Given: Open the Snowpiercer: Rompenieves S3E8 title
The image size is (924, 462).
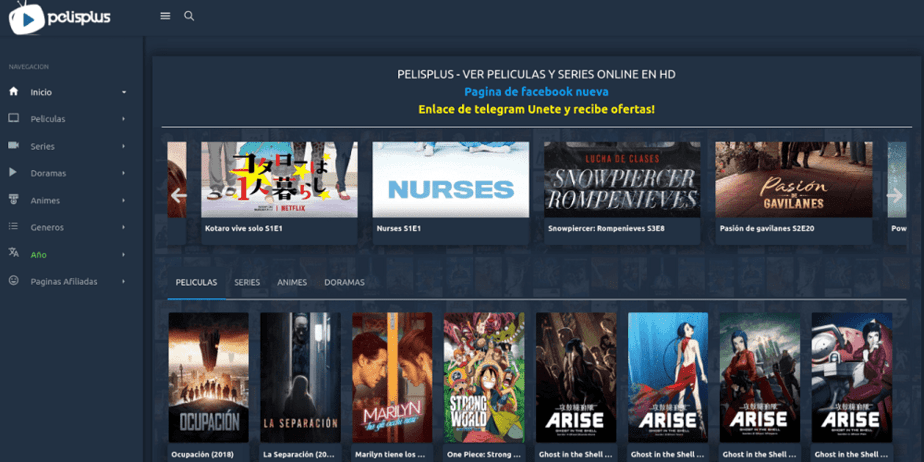Looking at the screenshot, I should tap(606, 228).
